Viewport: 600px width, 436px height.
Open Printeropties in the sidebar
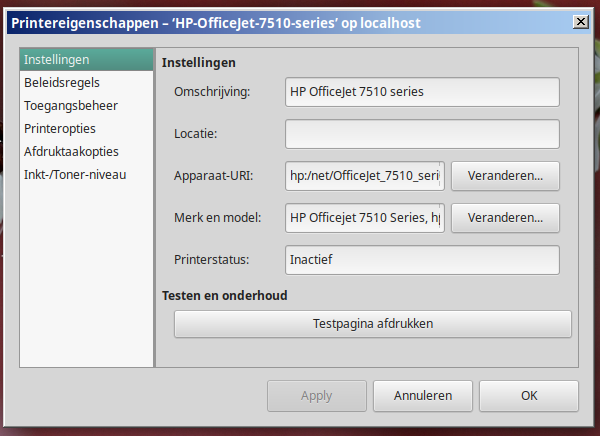coord(86,129)
